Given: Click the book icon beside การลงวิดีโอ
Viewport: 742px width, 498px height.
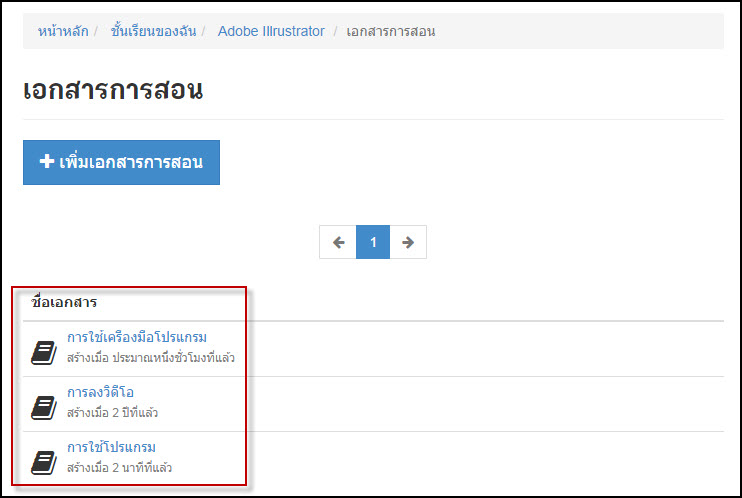Looking at the screenshot, I should 44,408.
